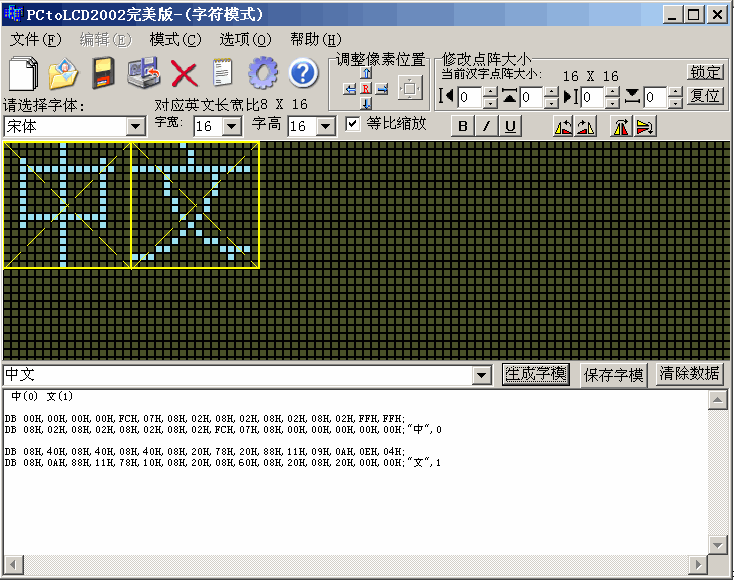Screen dimensions: 734x580
Task: Click the blue question mark help icon
Action: click(303, 73)
